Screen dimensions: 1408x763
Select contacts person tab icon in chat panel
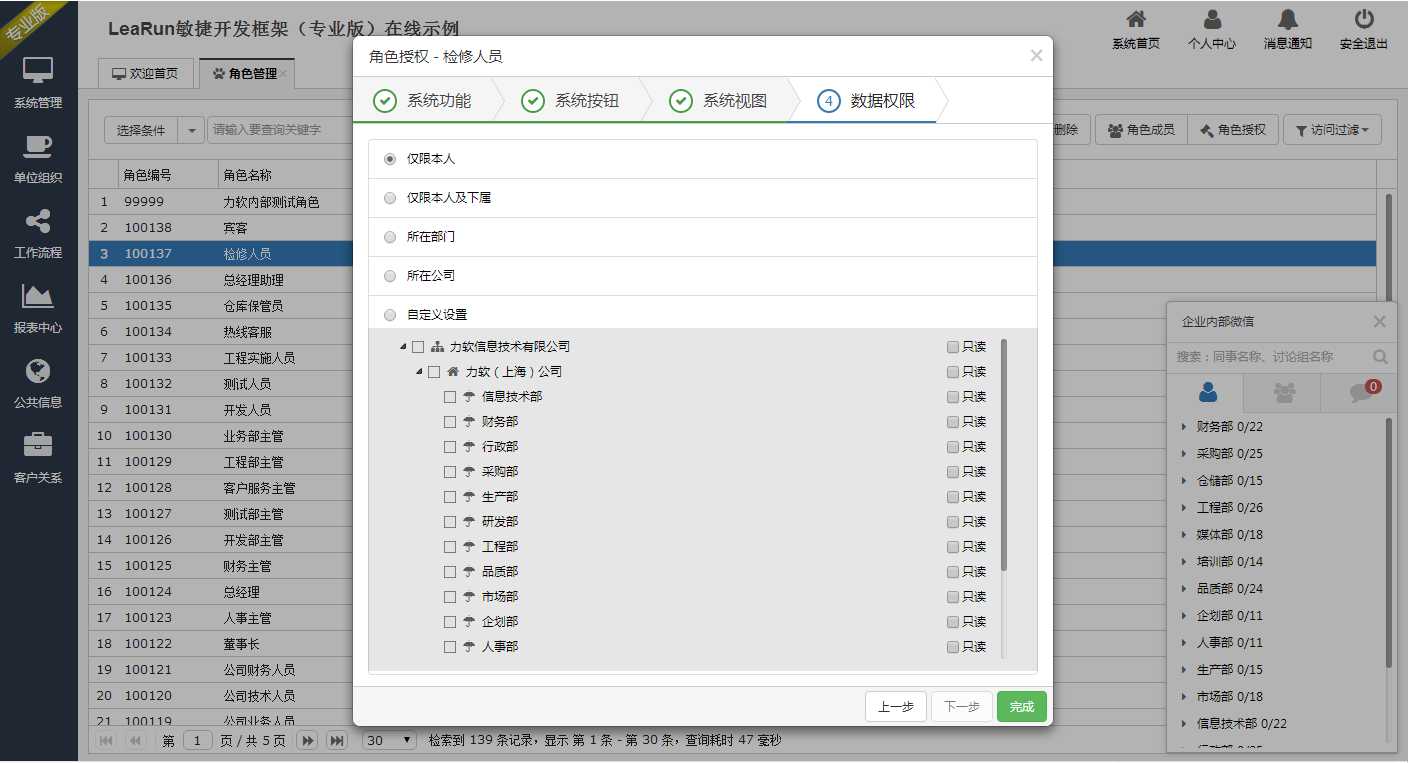tap(1207, 392)
